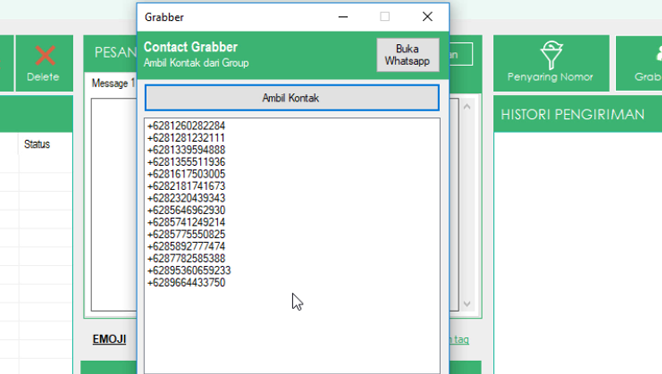
Task: Select the number +6285892777474
Action: point(186,247)
